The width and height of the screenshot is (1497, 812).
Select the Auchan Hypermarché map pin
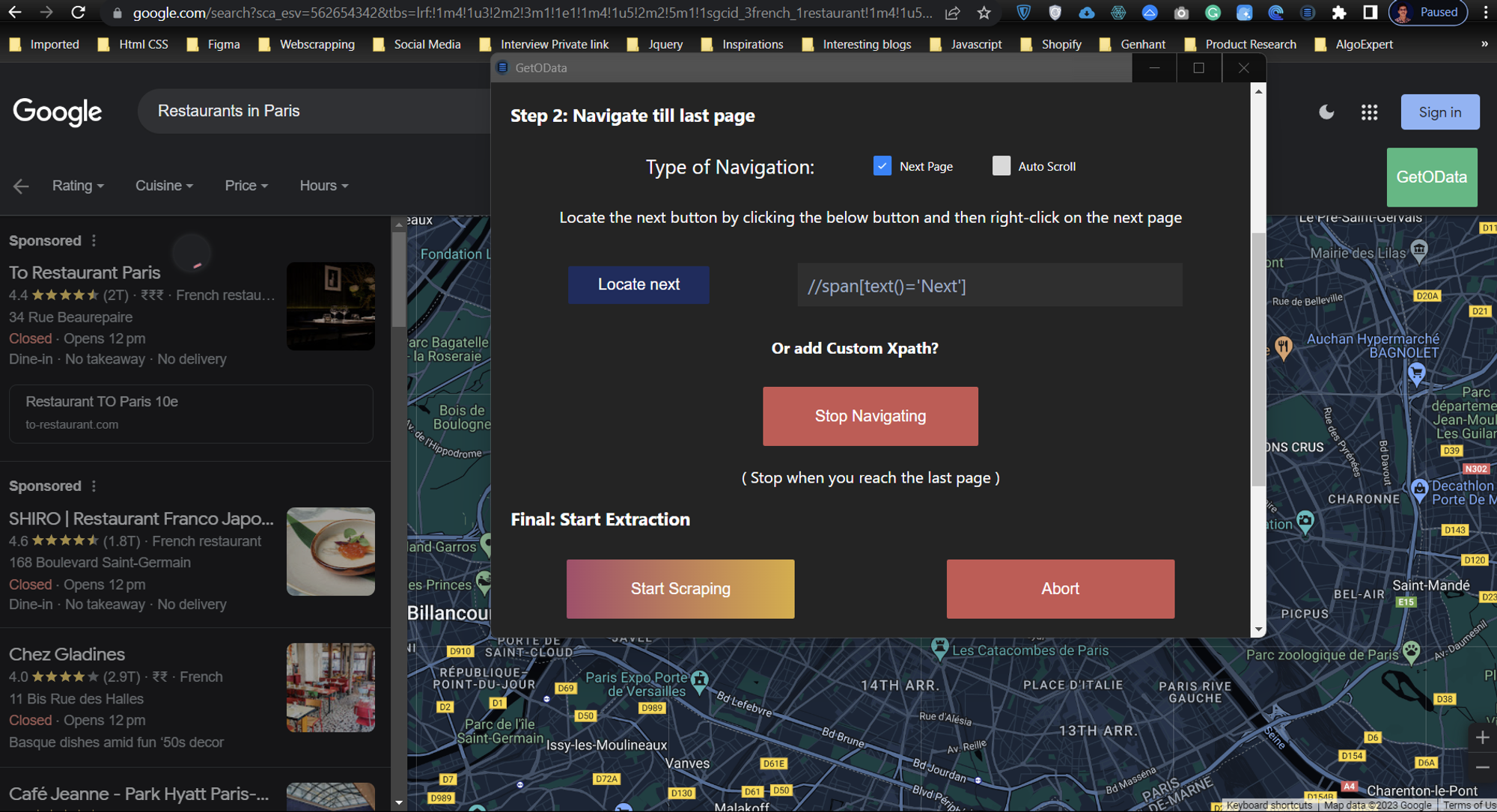[x=1416, y=373]
